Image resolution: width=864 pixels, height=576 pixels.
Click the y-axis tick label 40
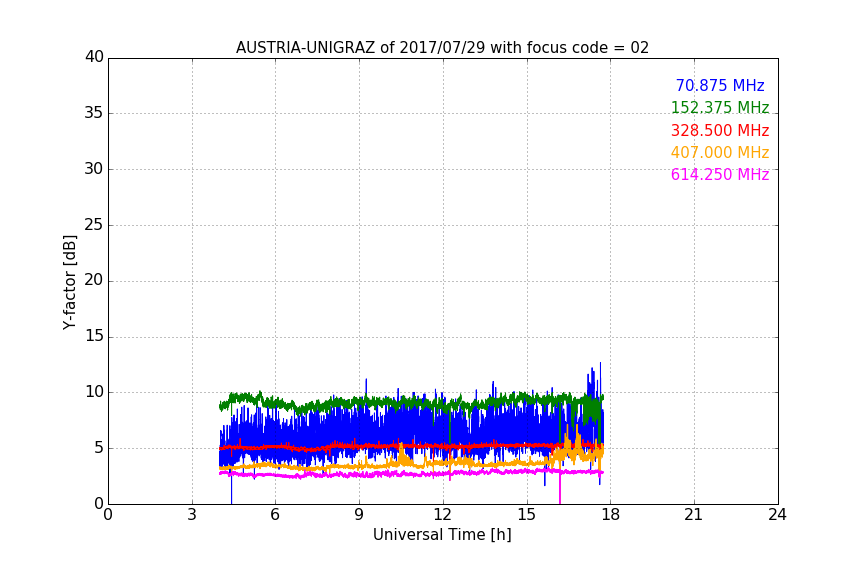(x=94, y=57)
